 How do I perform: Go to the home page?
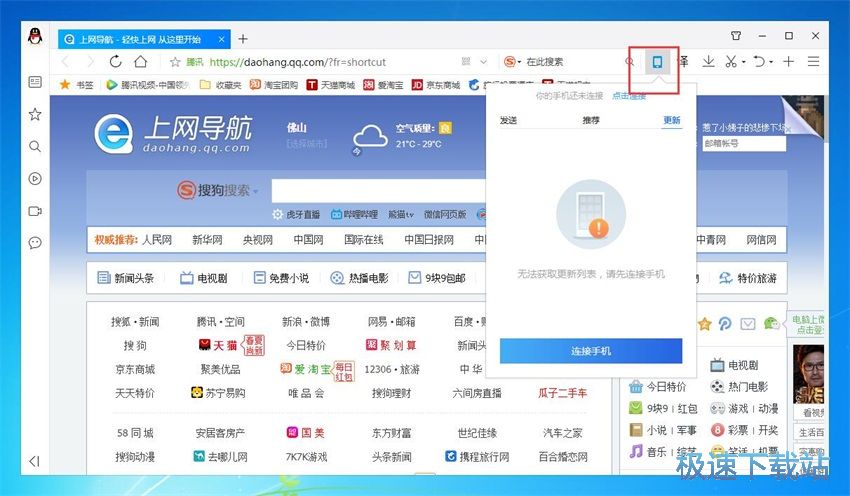pyautogui.click(x=140, y=61)
